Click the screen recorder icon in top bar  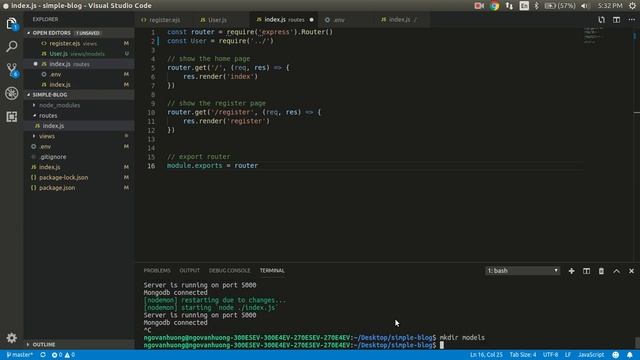479,6
